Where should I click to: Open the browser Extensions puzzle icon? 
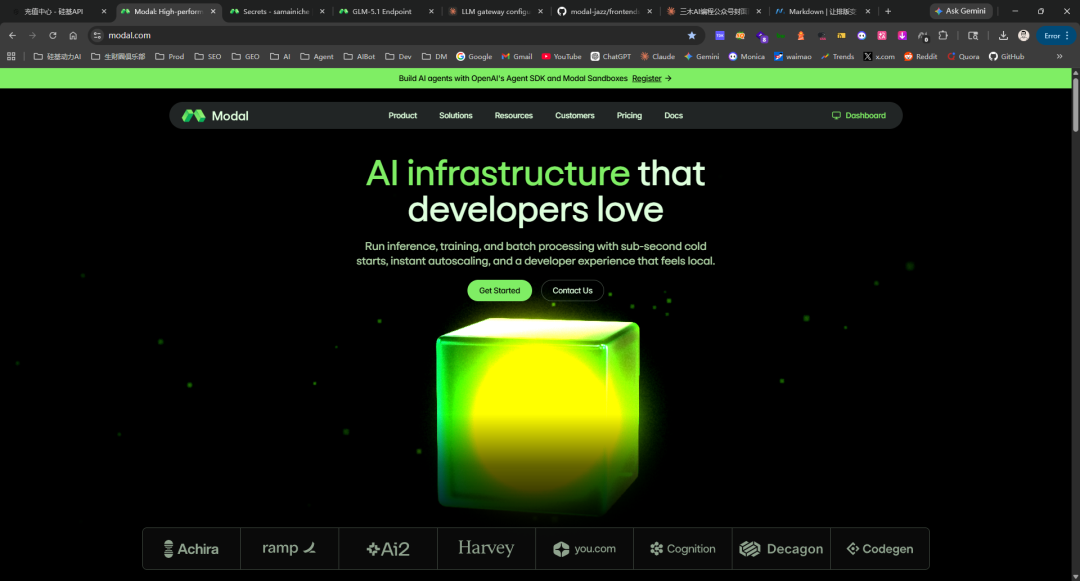tap(942, 35)
